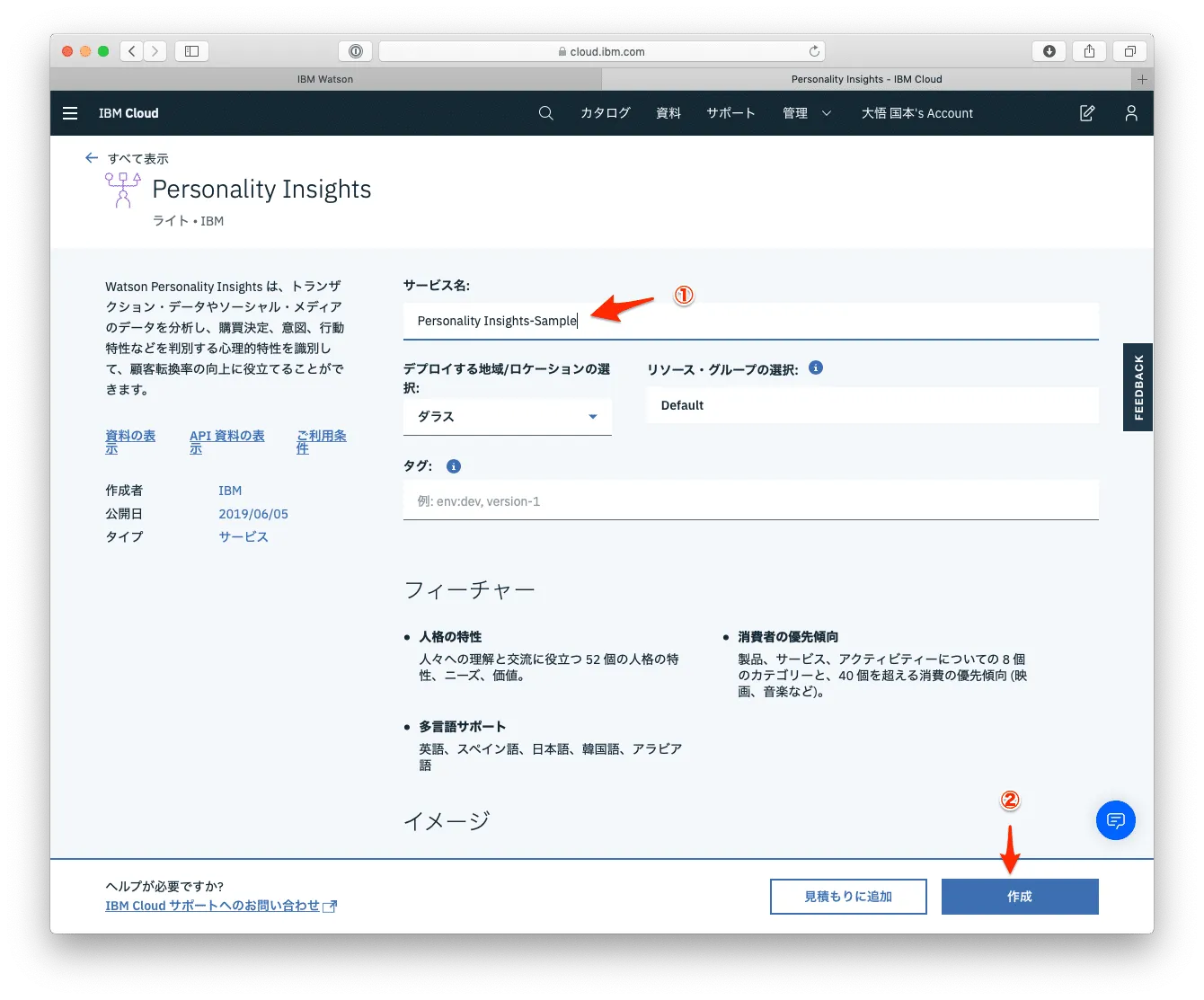Viewport: 1204px width, 1000px height.
Task: Expand the 管理 dropdown chevron
Action: [827, 113]
